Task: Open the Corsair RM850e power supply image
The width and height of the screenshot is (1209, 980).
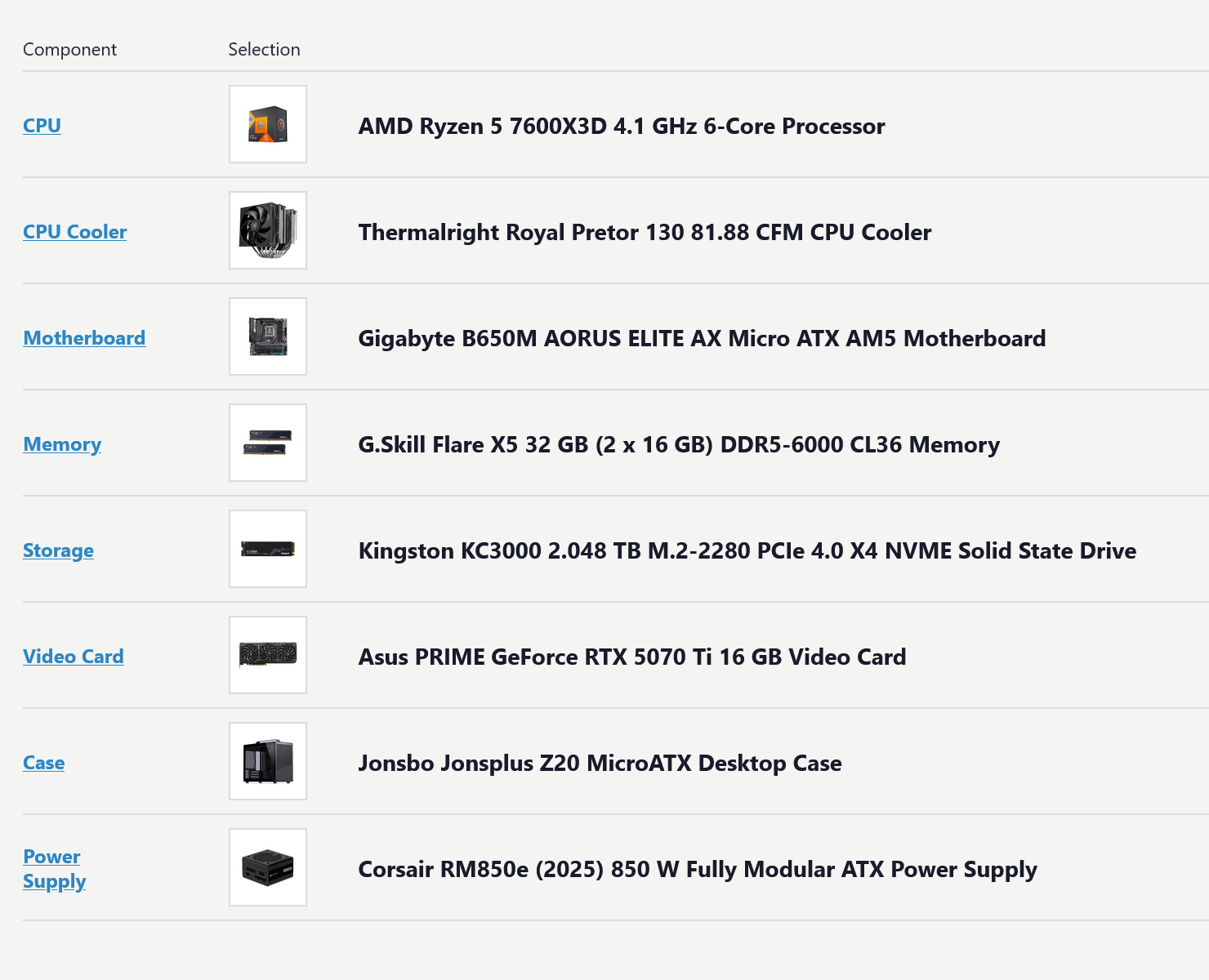Action: (268, 867)
